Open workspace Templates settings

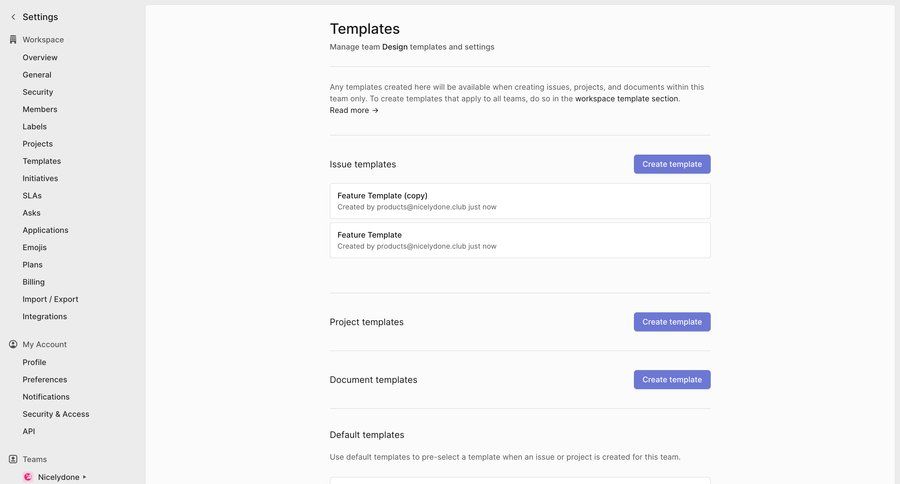point(41,161)
